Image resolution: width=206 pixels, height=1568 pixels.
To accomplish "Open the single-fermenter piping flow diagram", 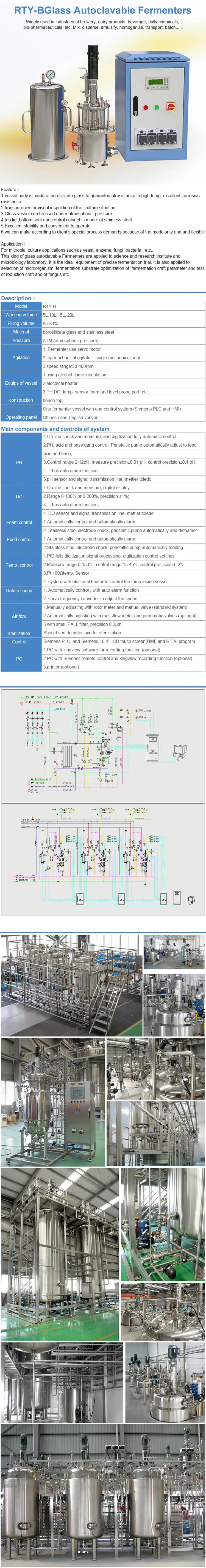I will (103, 745).
